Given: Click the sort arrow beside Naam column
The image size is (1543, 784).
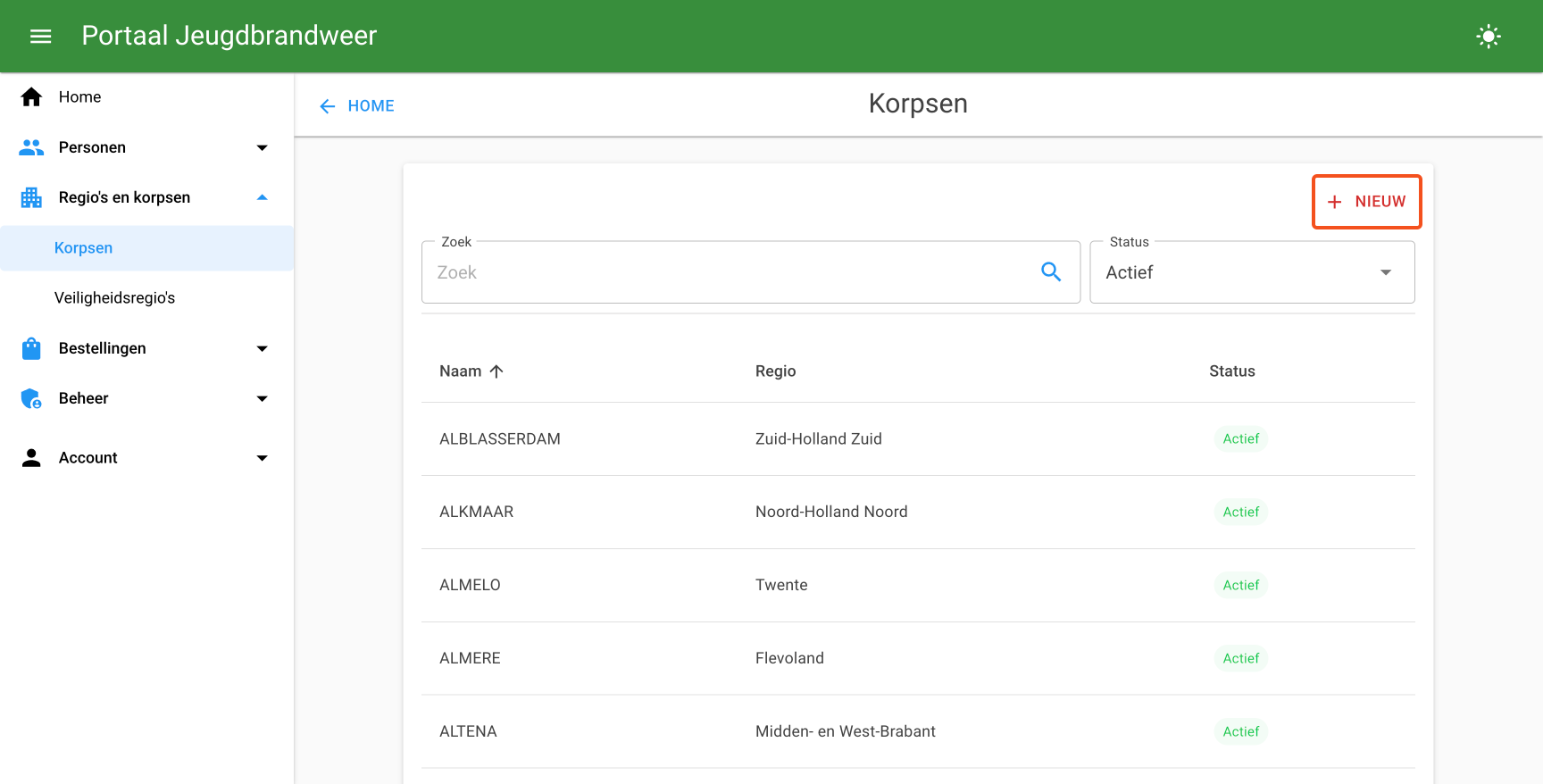Looking at the screenshot, I should (496, 371).
